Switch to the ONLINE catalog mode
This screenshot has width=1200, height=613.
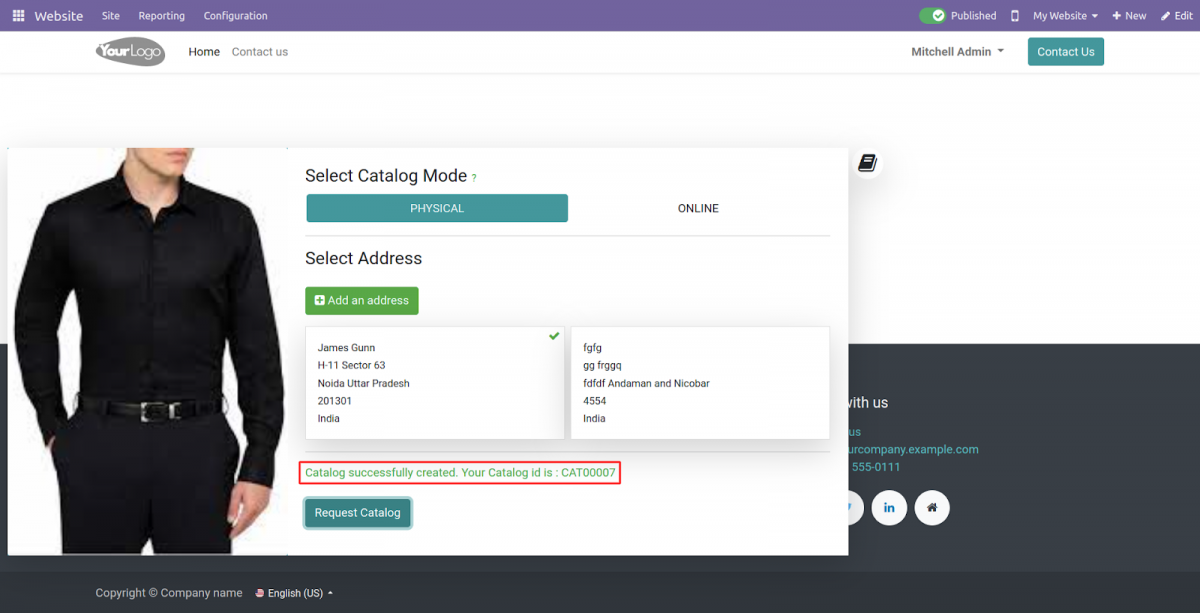point(698,208)
